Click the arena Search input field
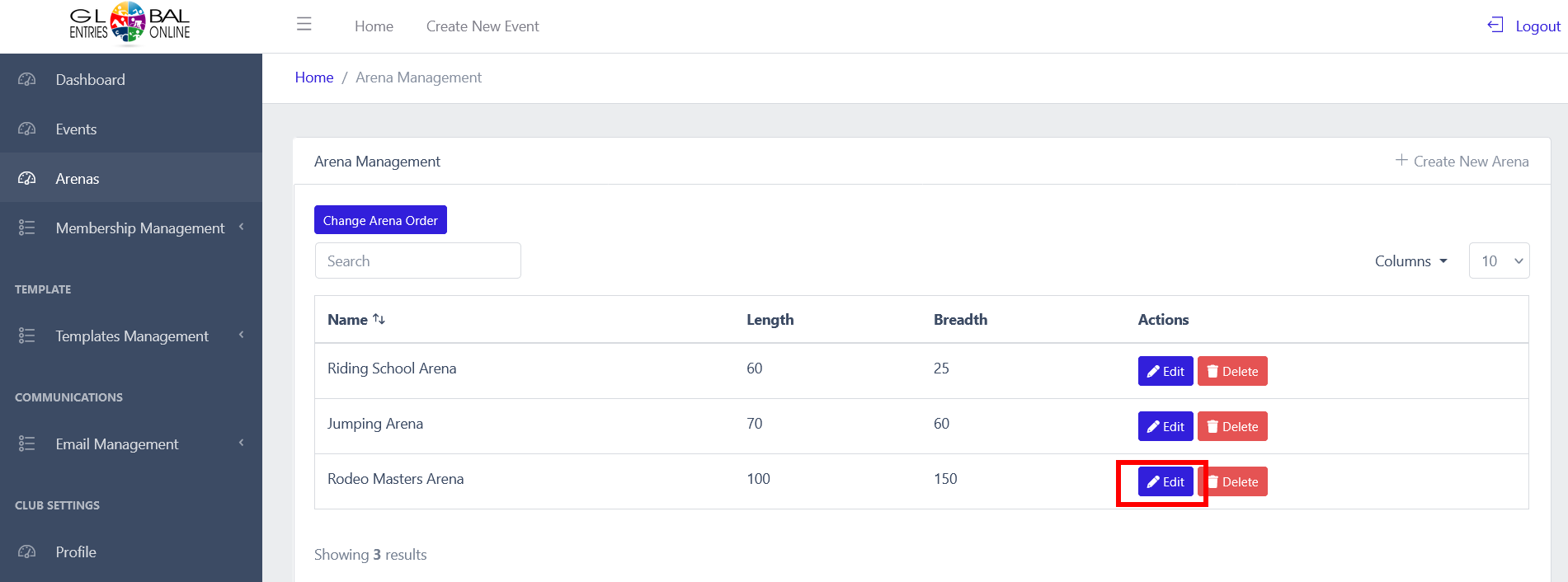Image resolution: width=1568 pixels, height=582 pixels. [x=417, y=261]
